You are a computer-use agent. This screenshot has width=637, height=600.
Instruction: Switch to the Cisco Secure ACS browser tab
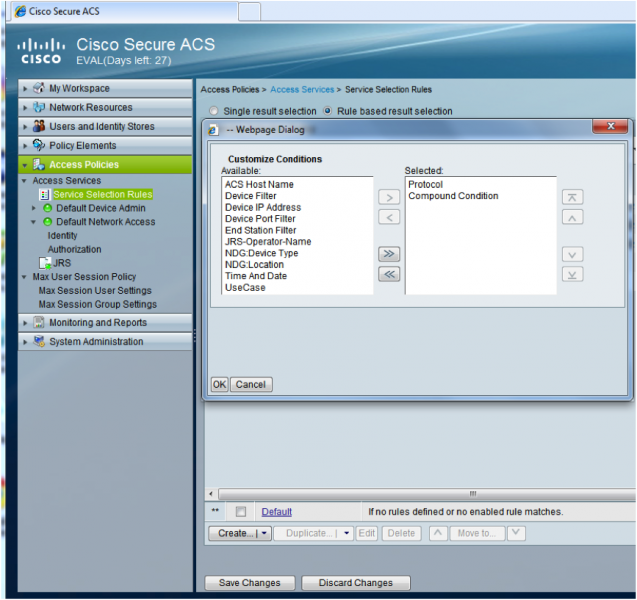tap(124, 11)
